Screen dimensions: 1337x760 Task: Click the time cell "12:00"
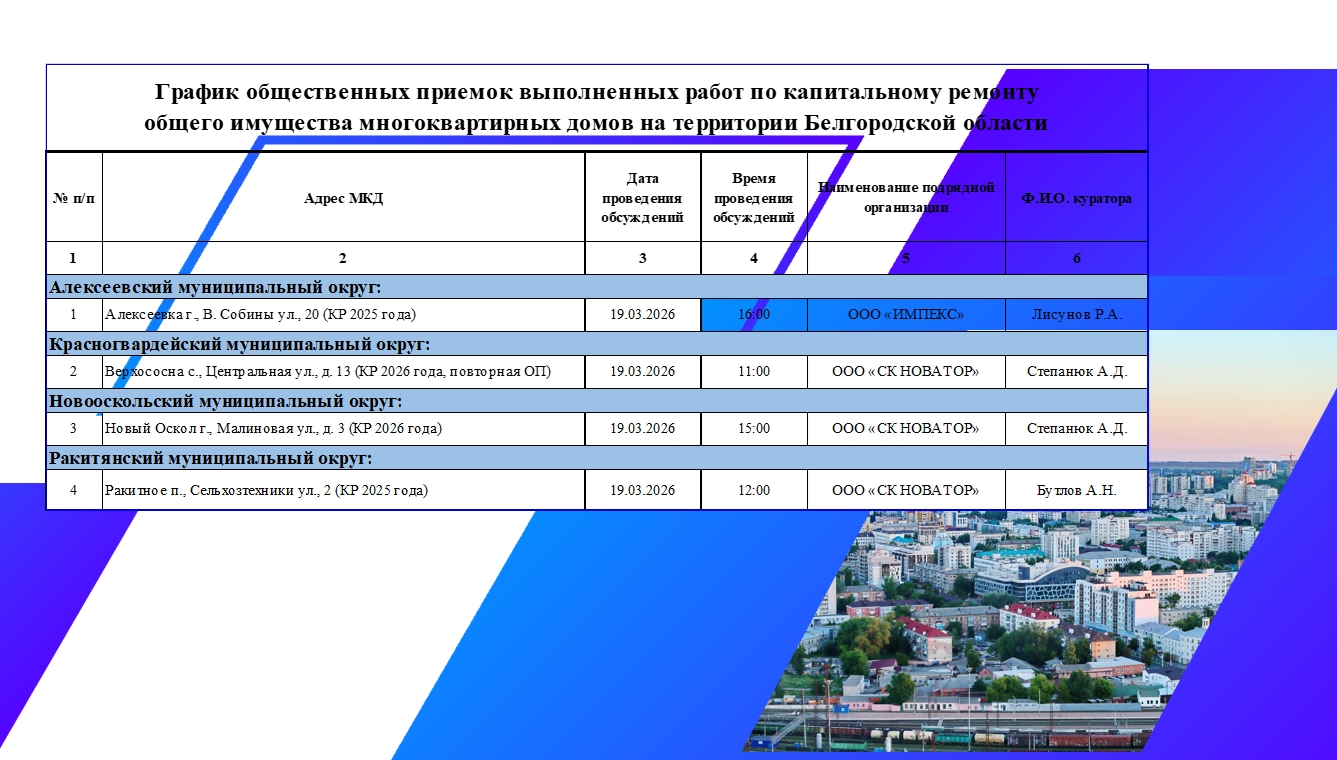[x=754, y=490]
